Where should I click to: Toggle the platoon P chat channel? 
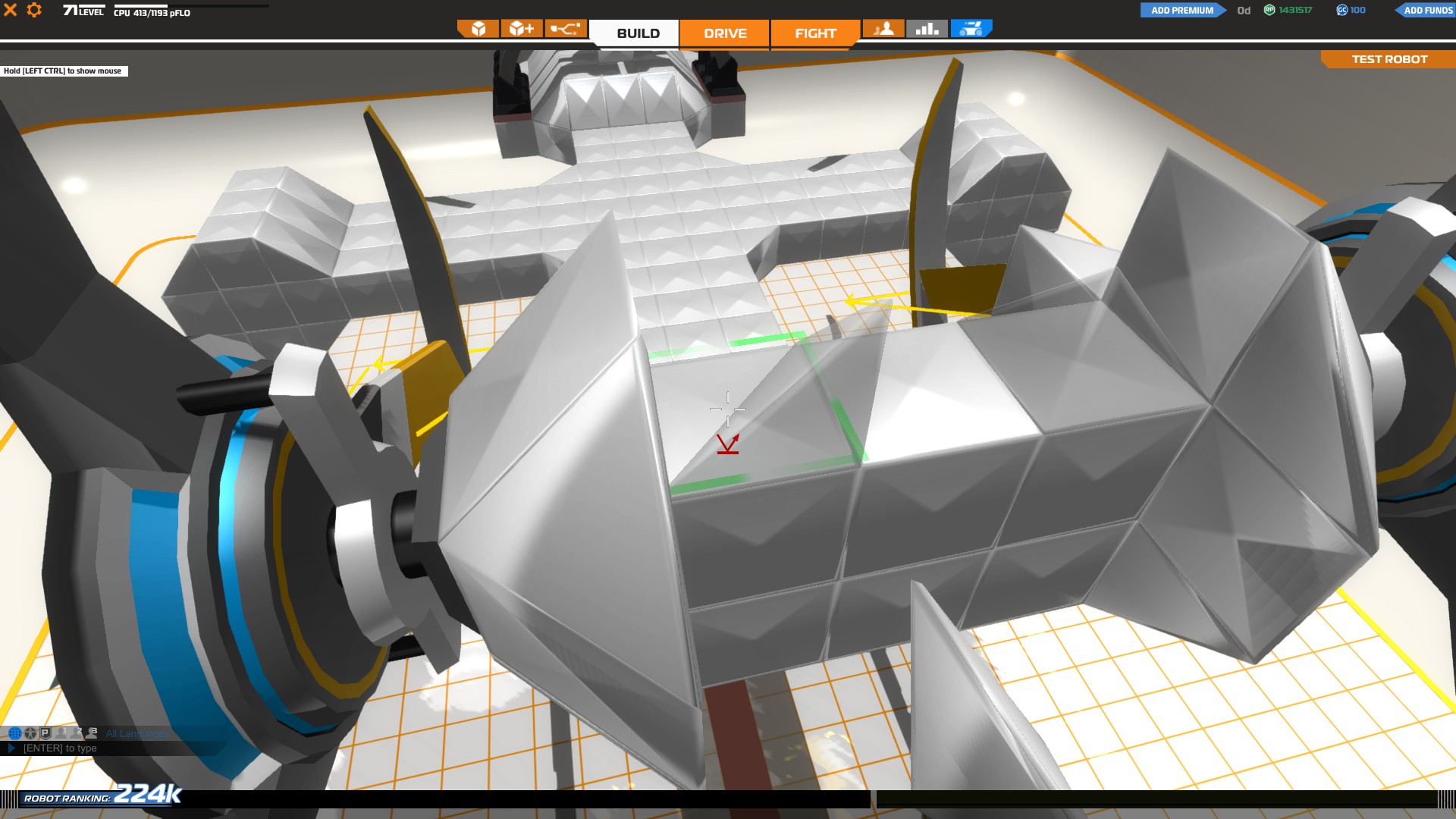tap(45, 733)
